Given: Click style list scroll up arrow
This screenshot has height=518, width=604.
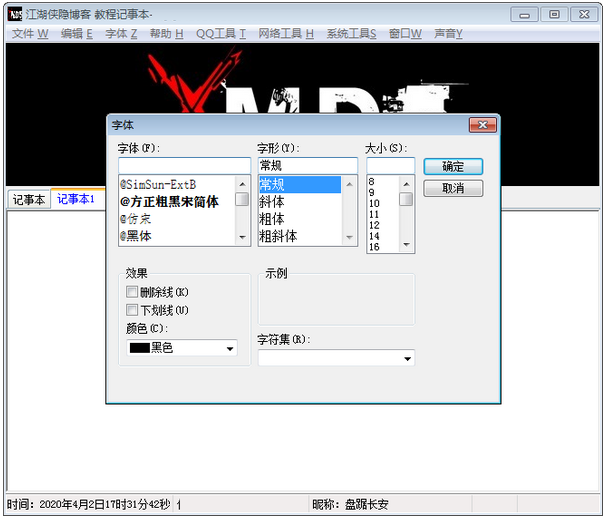Looking at the screenshot, I should coord(349,184).
